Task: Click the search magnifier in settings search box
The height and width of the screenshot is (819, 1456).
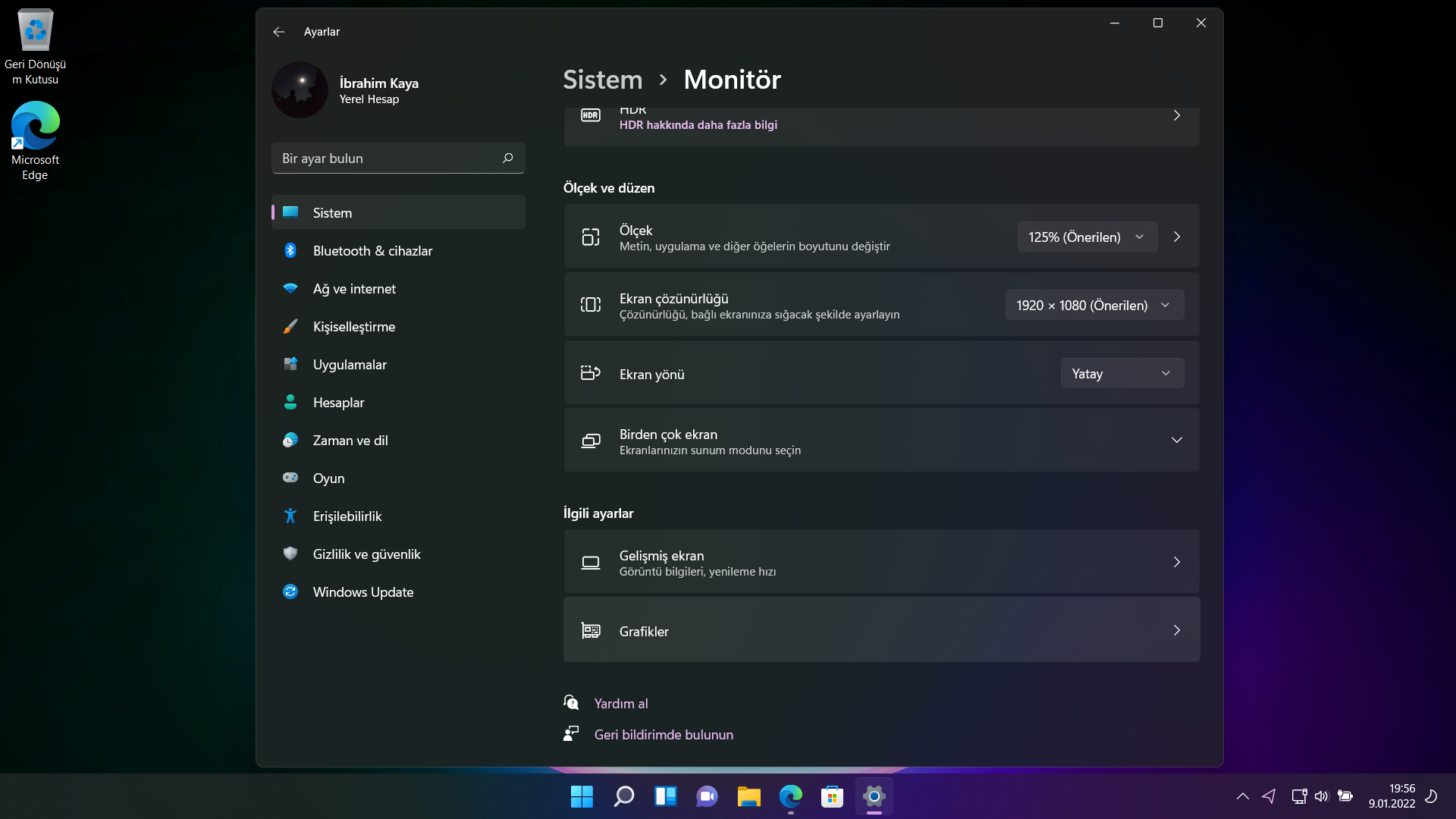Action: [507, 158]
